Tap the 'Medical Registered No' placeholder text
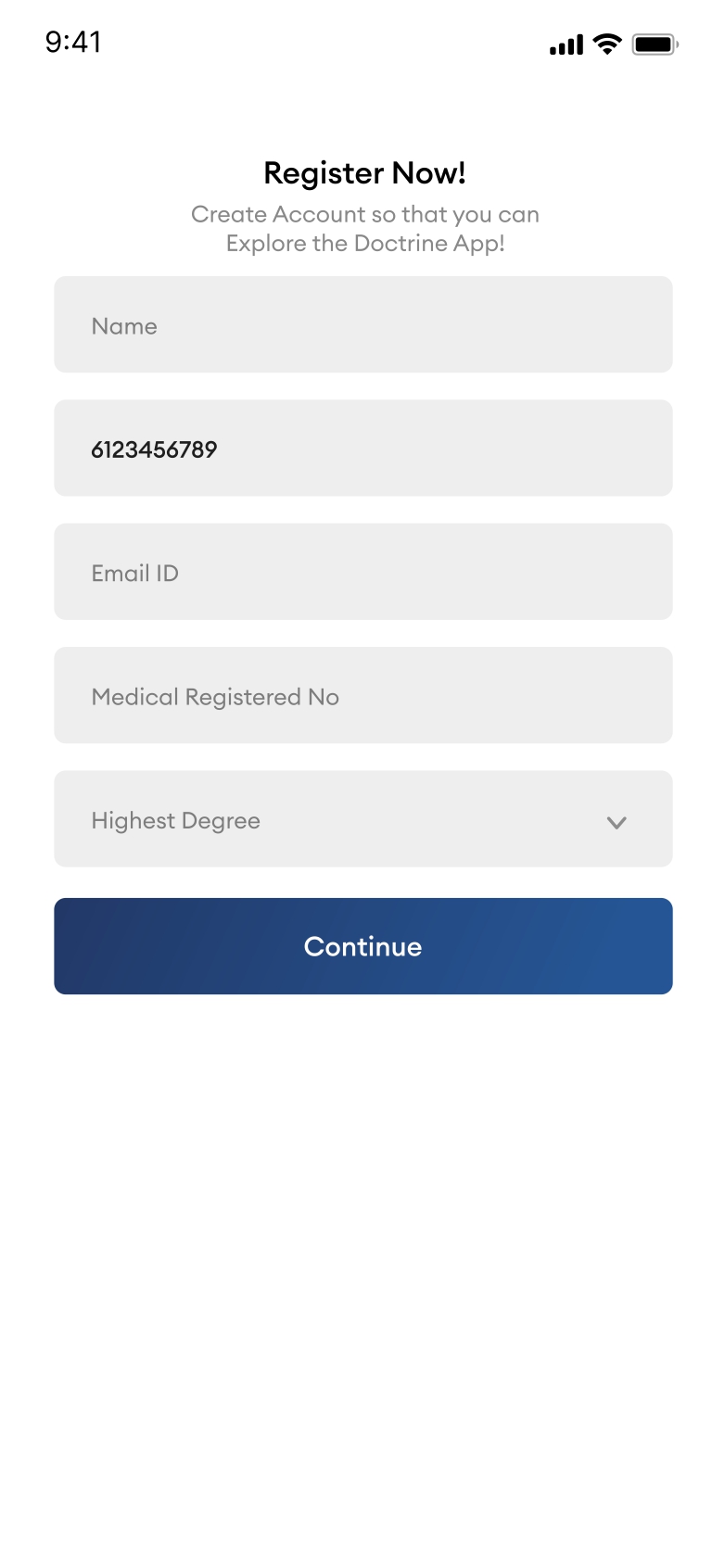Screen dimensions: 725x1568 click(x=215, y=697)
